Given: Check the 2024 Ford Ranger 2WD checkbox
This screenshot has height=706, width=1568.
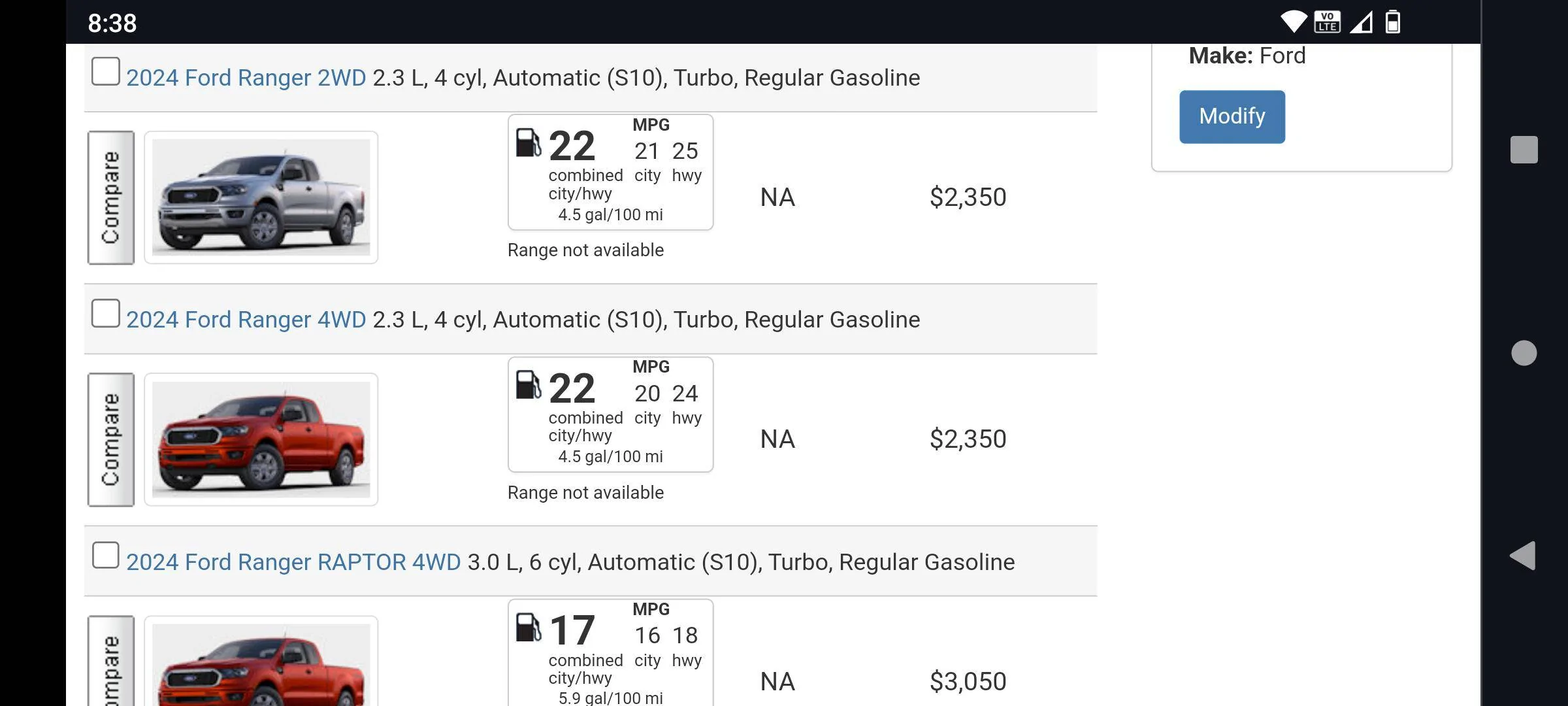Looking at the screenshot, I should 106,71.
